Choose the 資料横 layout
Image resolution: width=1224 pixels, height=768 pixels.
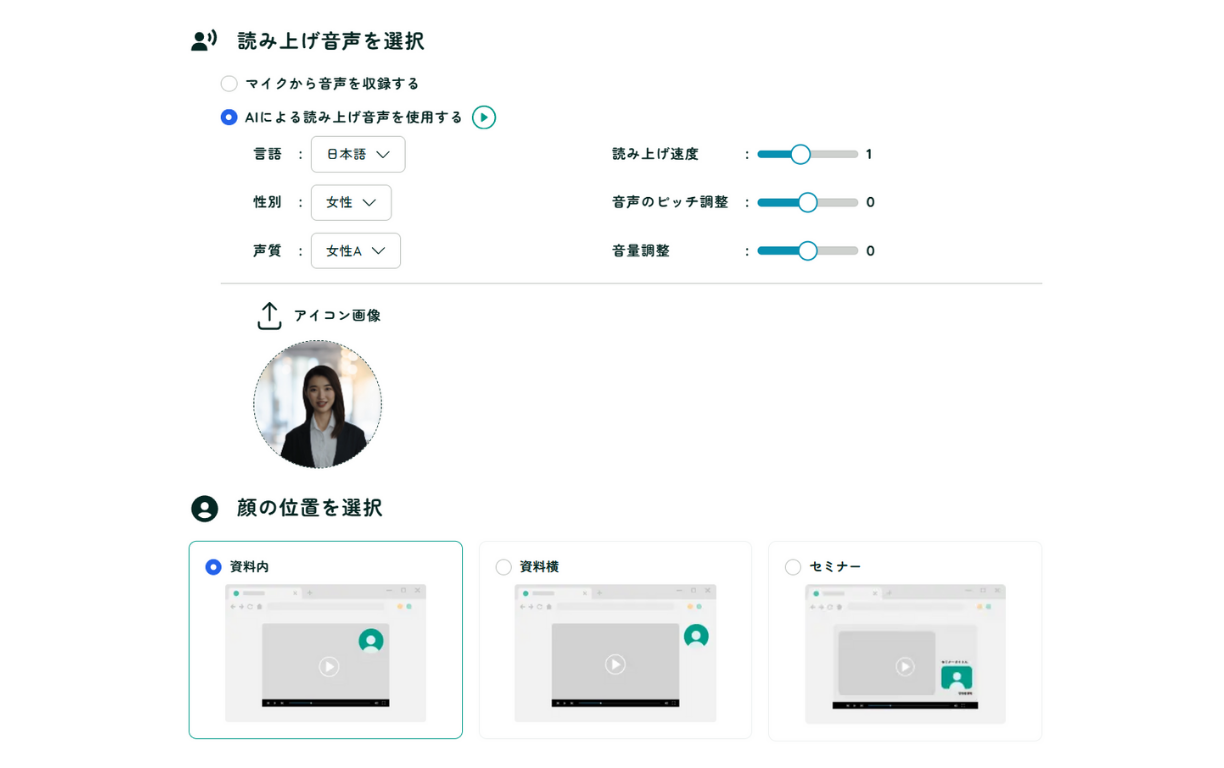[504, 566]
